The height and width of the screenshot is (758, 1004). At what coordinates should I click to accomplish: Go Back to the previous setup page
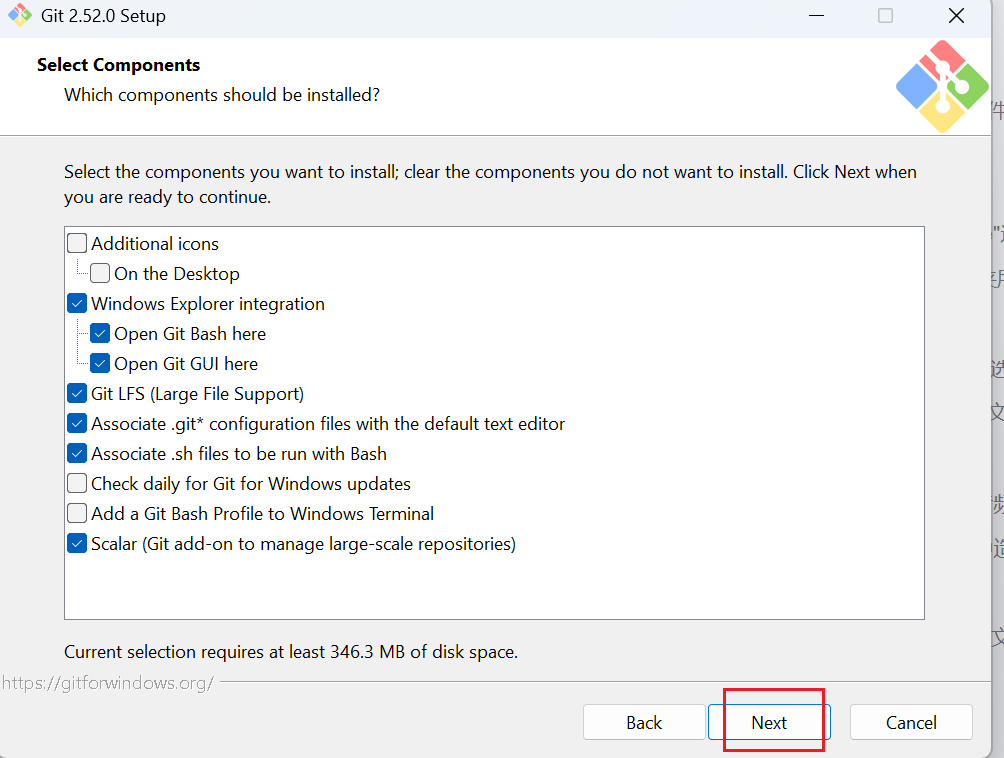coord(644,722)
